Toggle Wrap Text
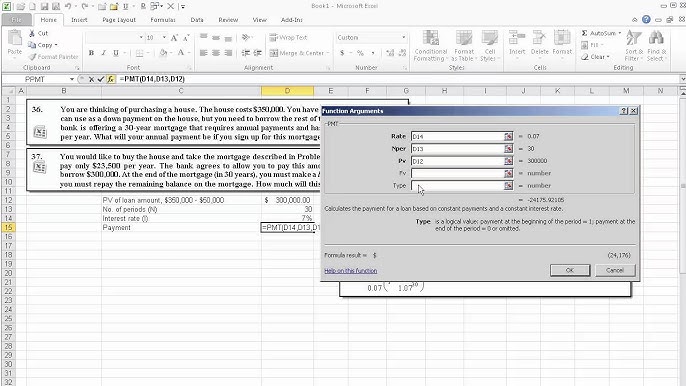This screenshot has height=386, width=686. (288, 38)
